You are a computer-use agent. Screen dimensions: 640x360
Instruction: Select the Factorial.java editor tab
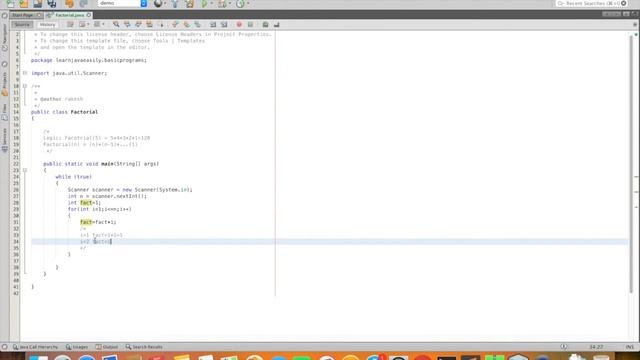pyautogui.click(x=69, y=15)
